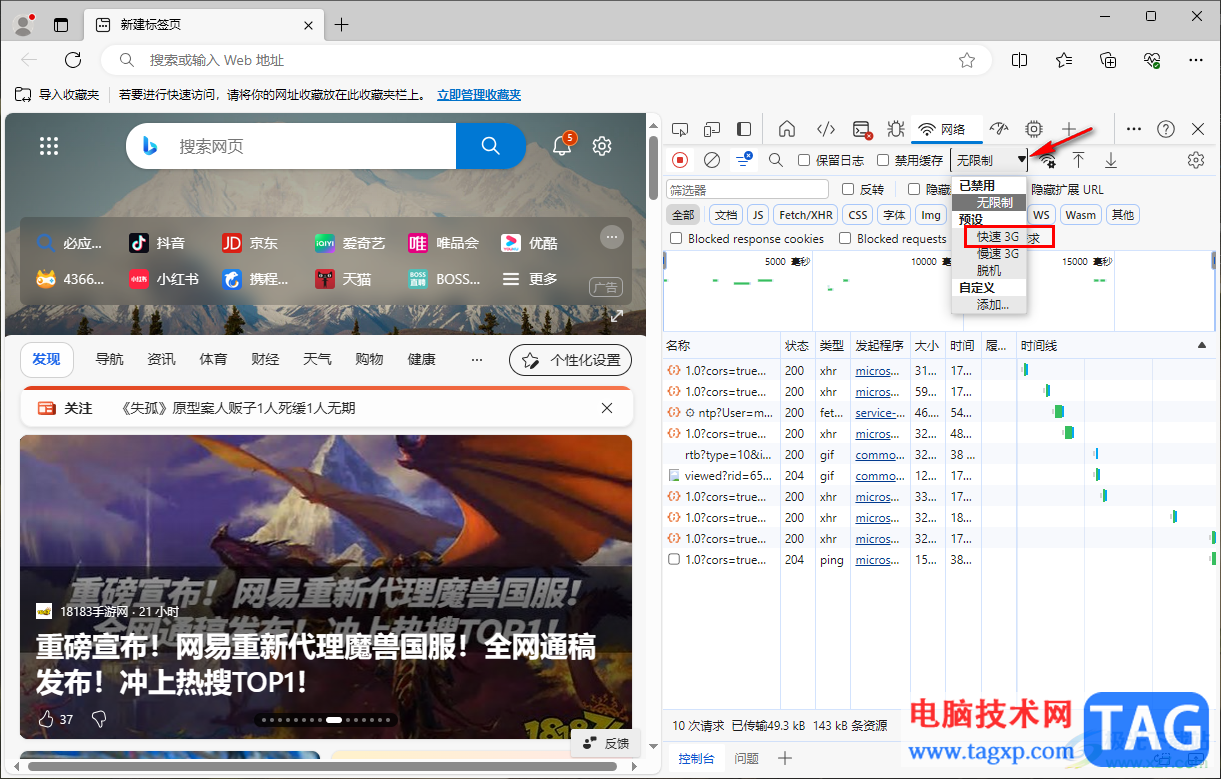The height and width of the screenshot is (779, 1221).
Task: Toggle the DevTools activity sidebar icon
Action: [744, 129]
